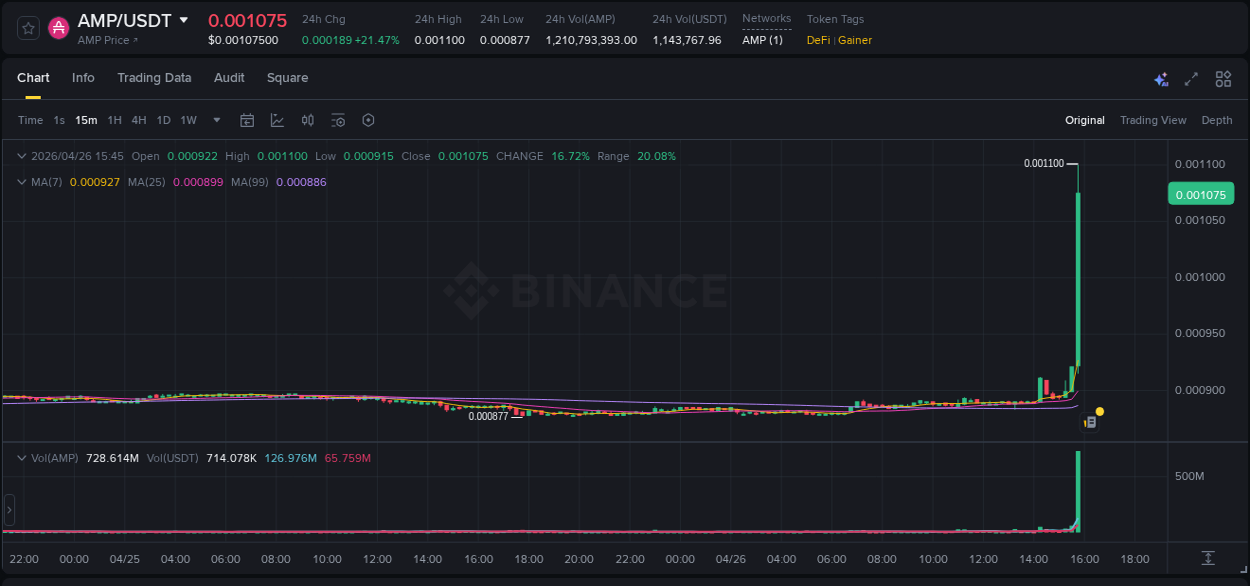Collapse the MA indicator legend row
Screen dimensions: 1250x586
(22, 182)
